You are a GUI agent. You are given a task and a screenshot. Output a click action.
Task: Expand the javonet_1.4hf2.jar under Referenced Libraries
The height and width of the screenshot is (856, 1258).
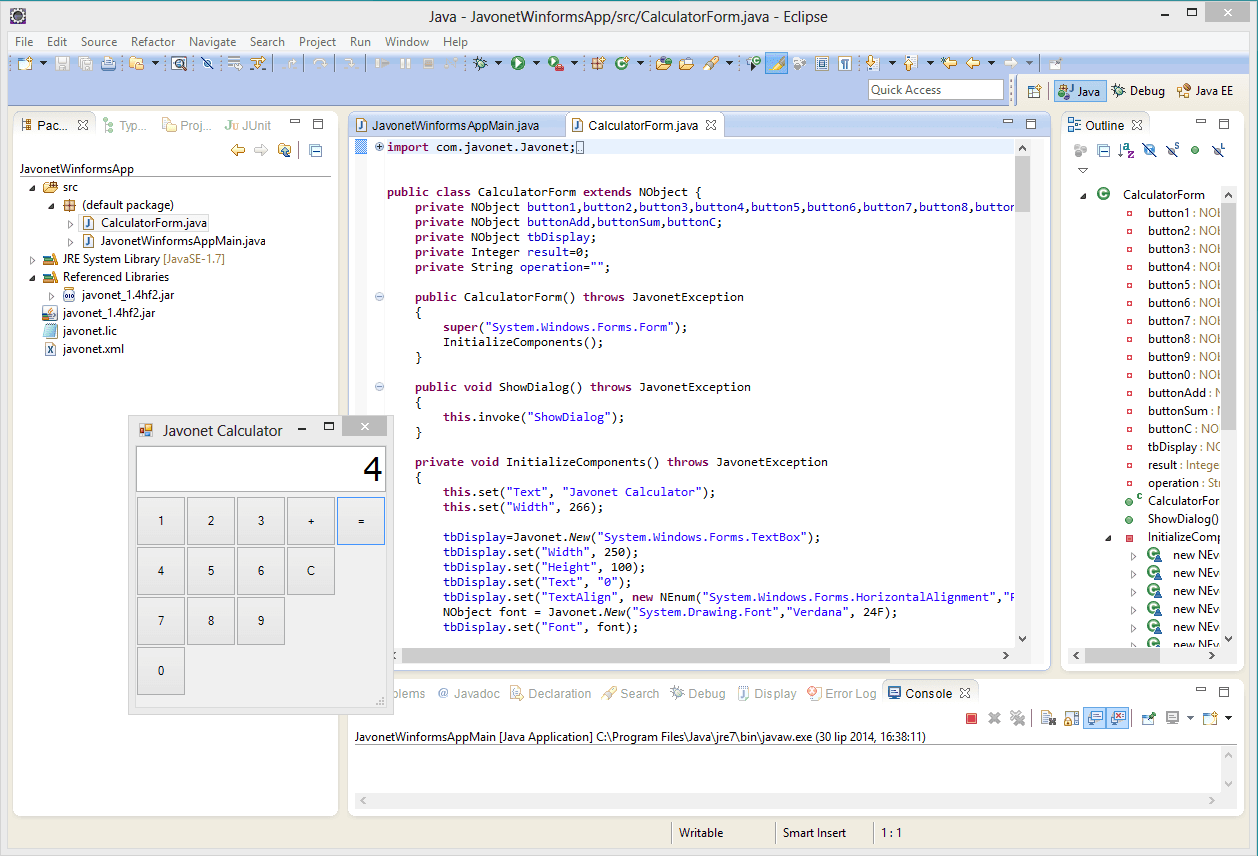tap(52, 295)
